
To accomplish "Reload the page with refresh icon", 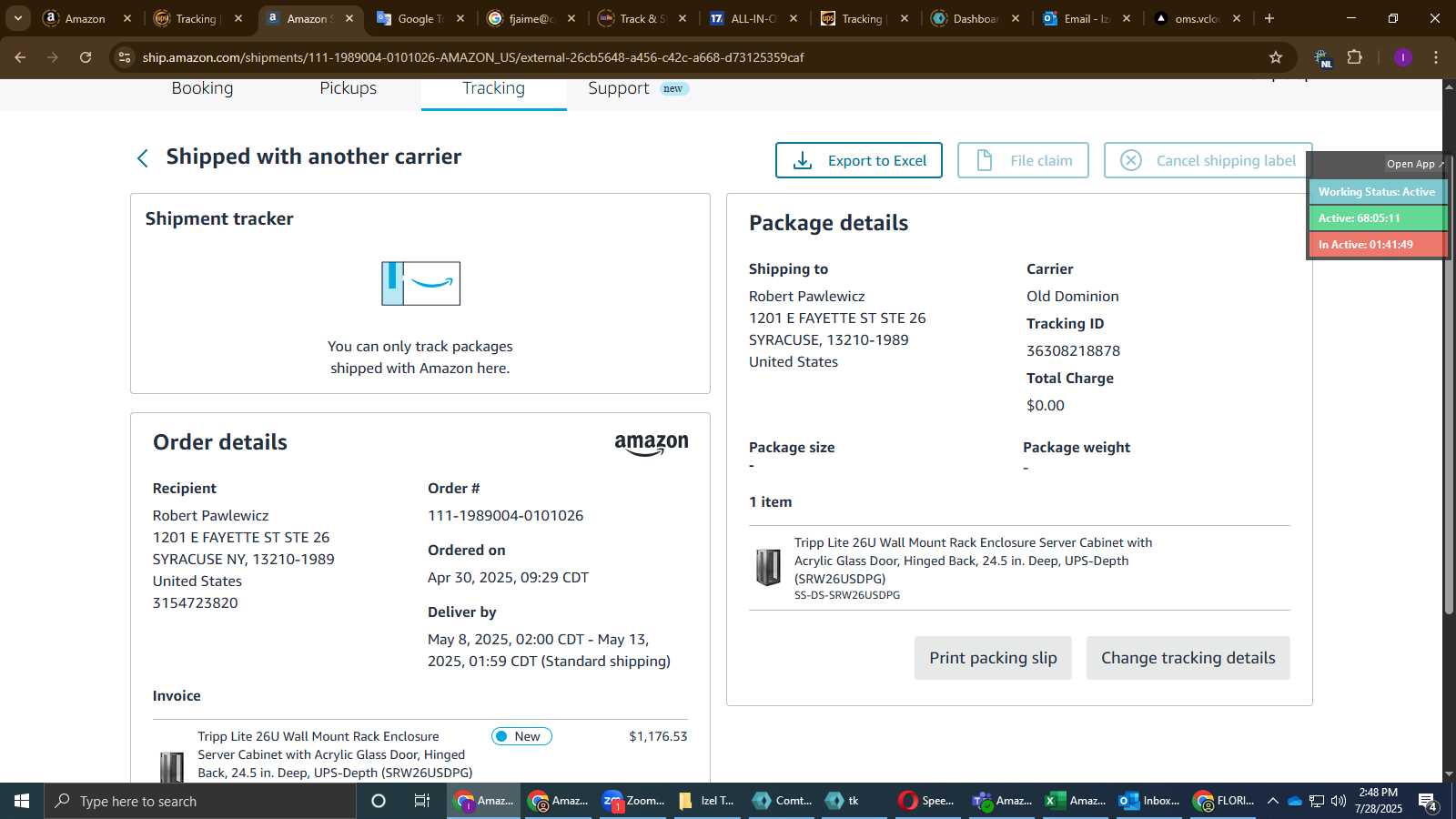I will click(86, 57).
